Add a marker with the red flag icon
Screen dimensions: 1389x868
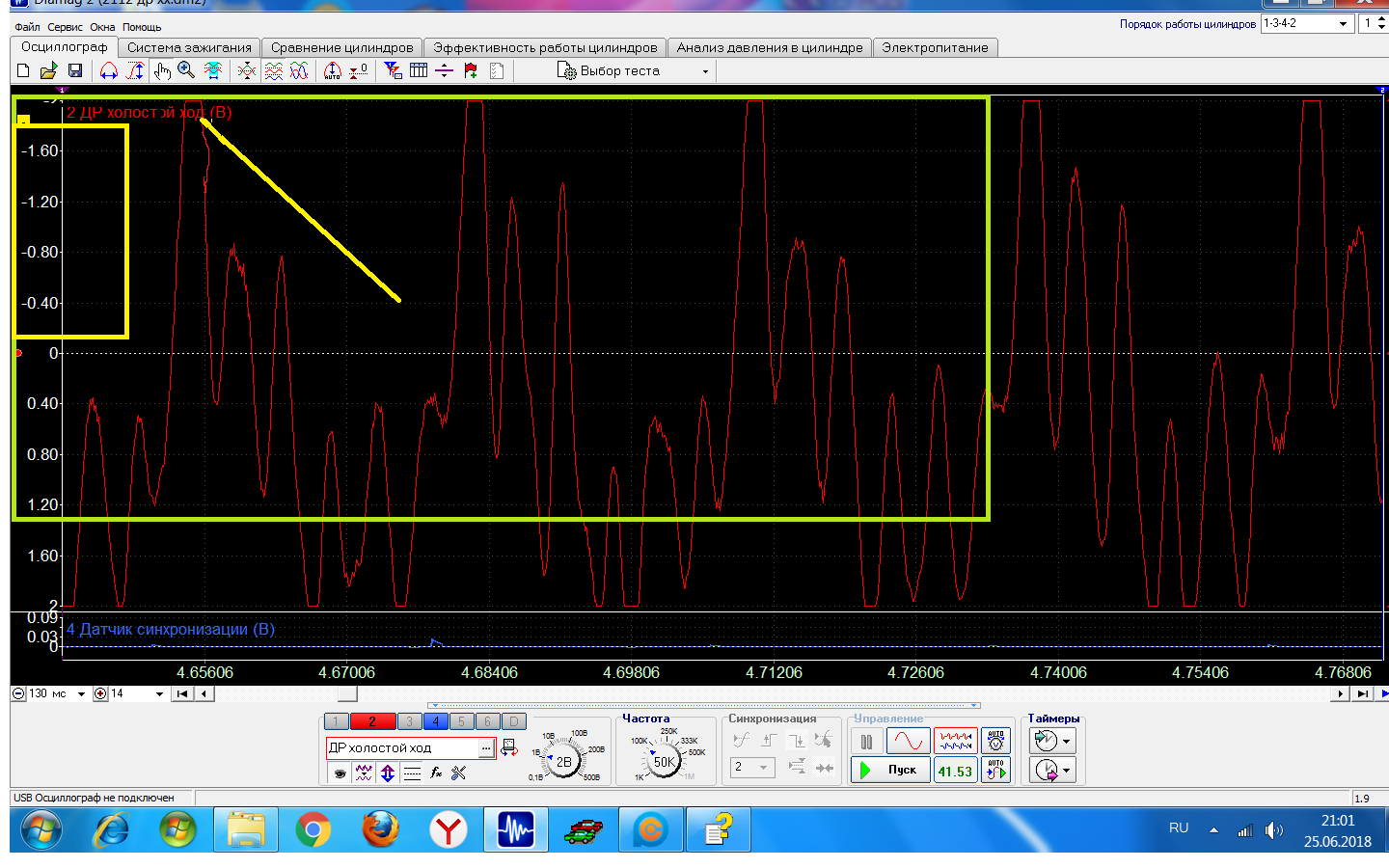(471, 70)
